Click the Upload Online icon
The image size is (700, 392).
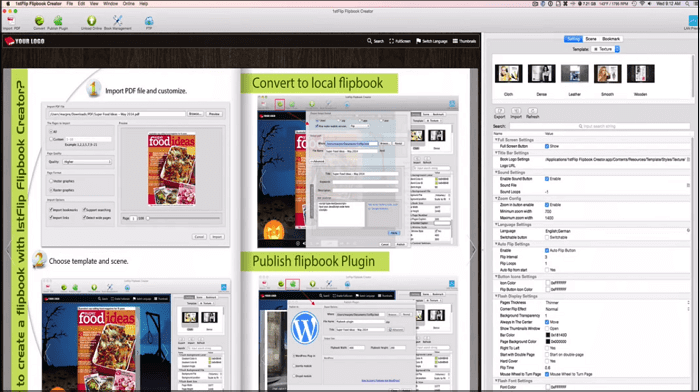(92, 21)
